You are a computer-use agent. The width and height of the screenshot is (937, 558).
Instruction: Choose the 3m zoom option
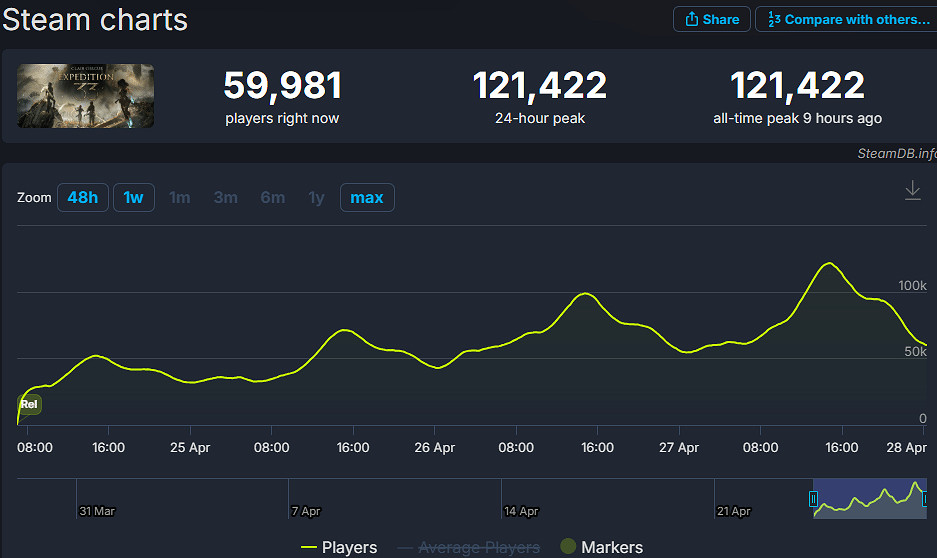[226, 198]
